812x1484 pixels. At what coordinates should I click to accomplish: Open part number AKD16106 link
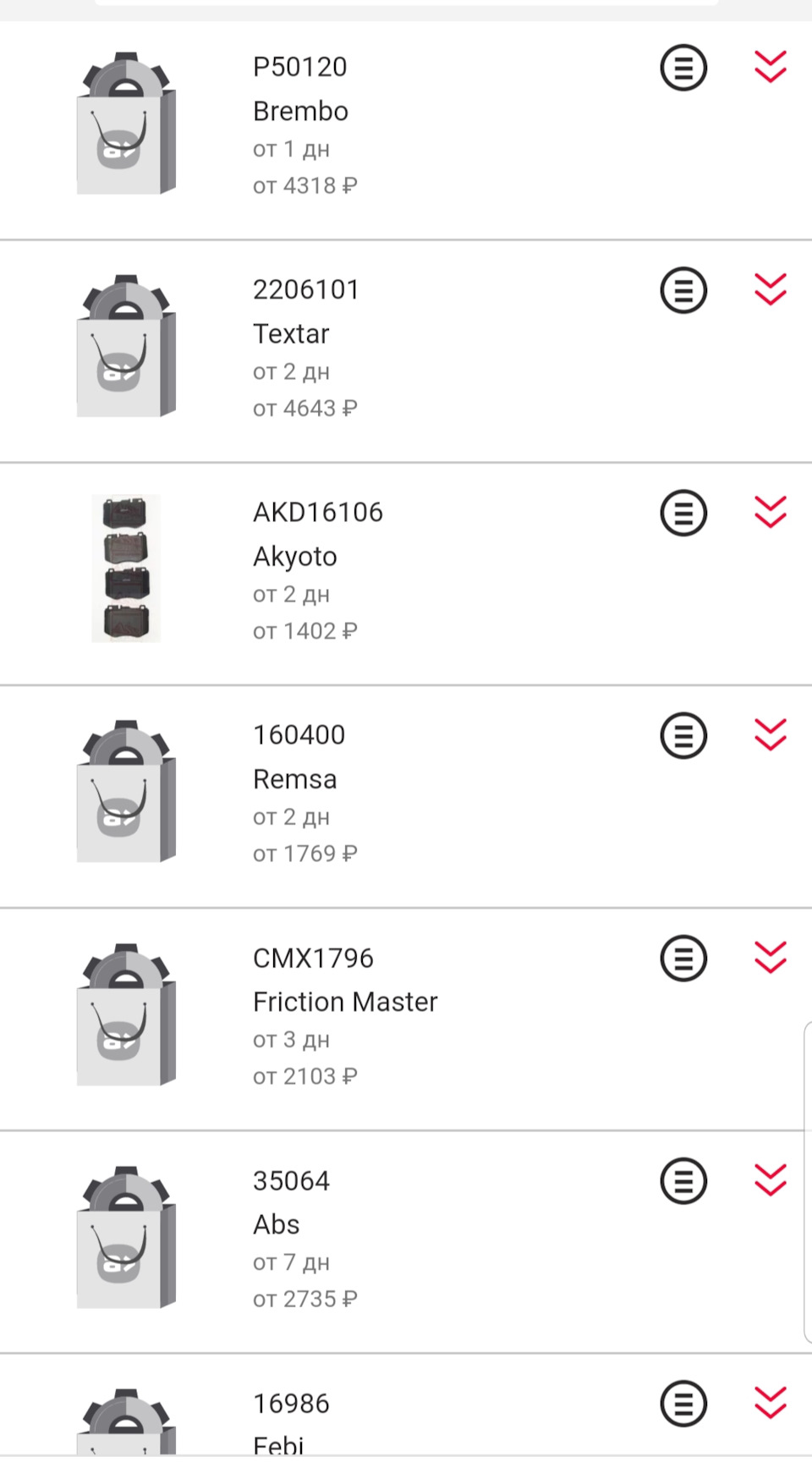click(318, 513)
